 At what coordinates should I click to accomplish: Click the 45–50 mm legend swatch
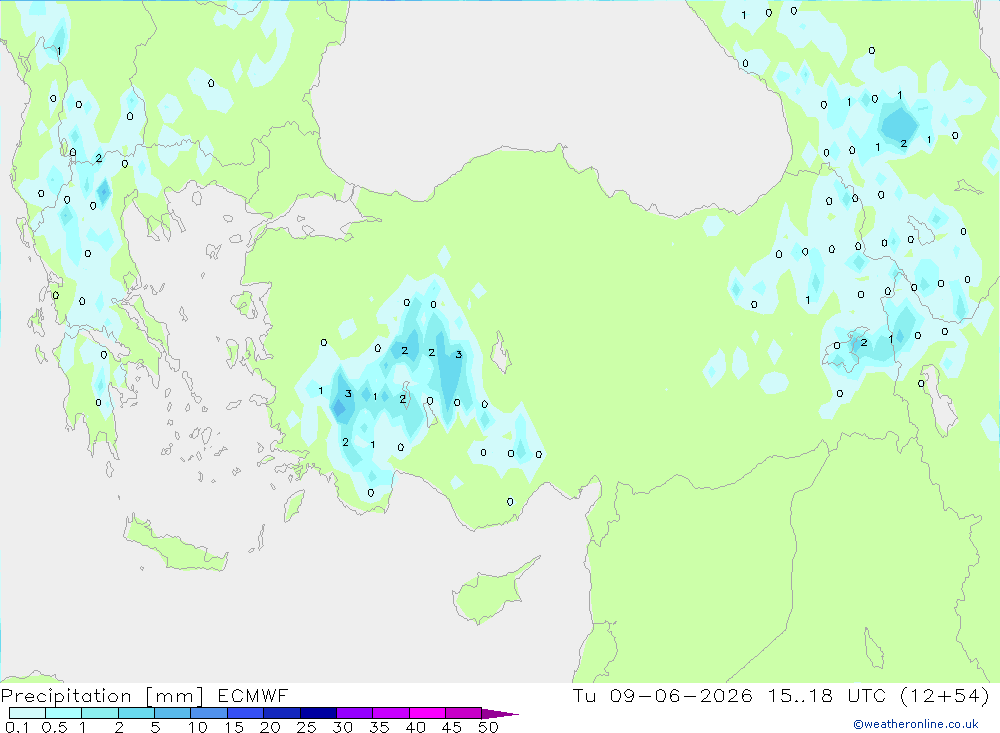pyautogui.click(x=463, y=713)
